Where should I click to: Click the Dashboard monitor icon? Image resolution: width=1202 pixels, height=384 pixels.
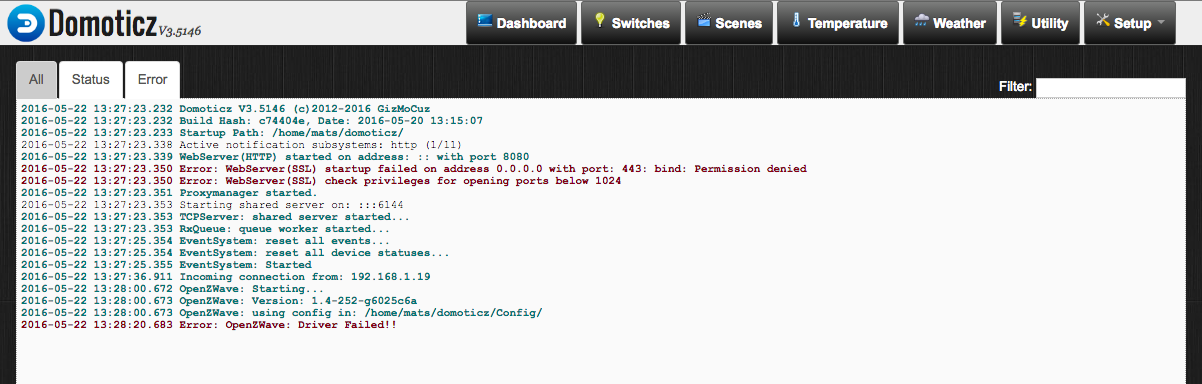tap(485, 21)
